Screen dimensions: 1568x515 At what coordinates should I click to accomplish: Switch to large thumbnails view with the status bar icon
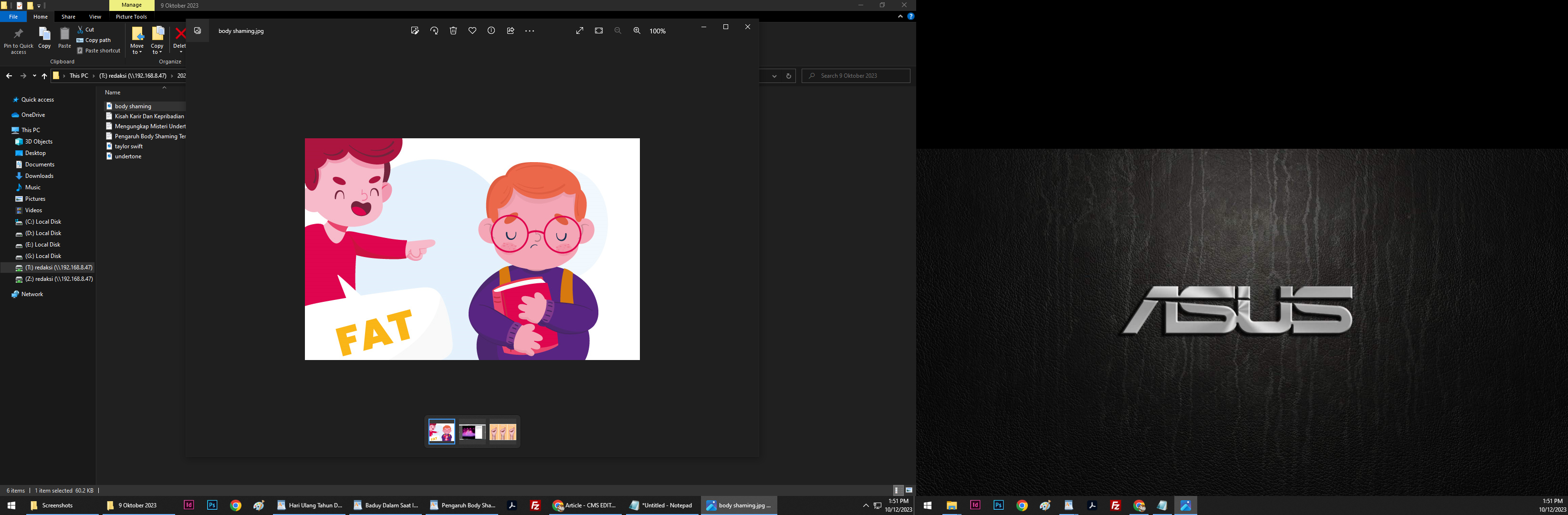pos(909,490)
